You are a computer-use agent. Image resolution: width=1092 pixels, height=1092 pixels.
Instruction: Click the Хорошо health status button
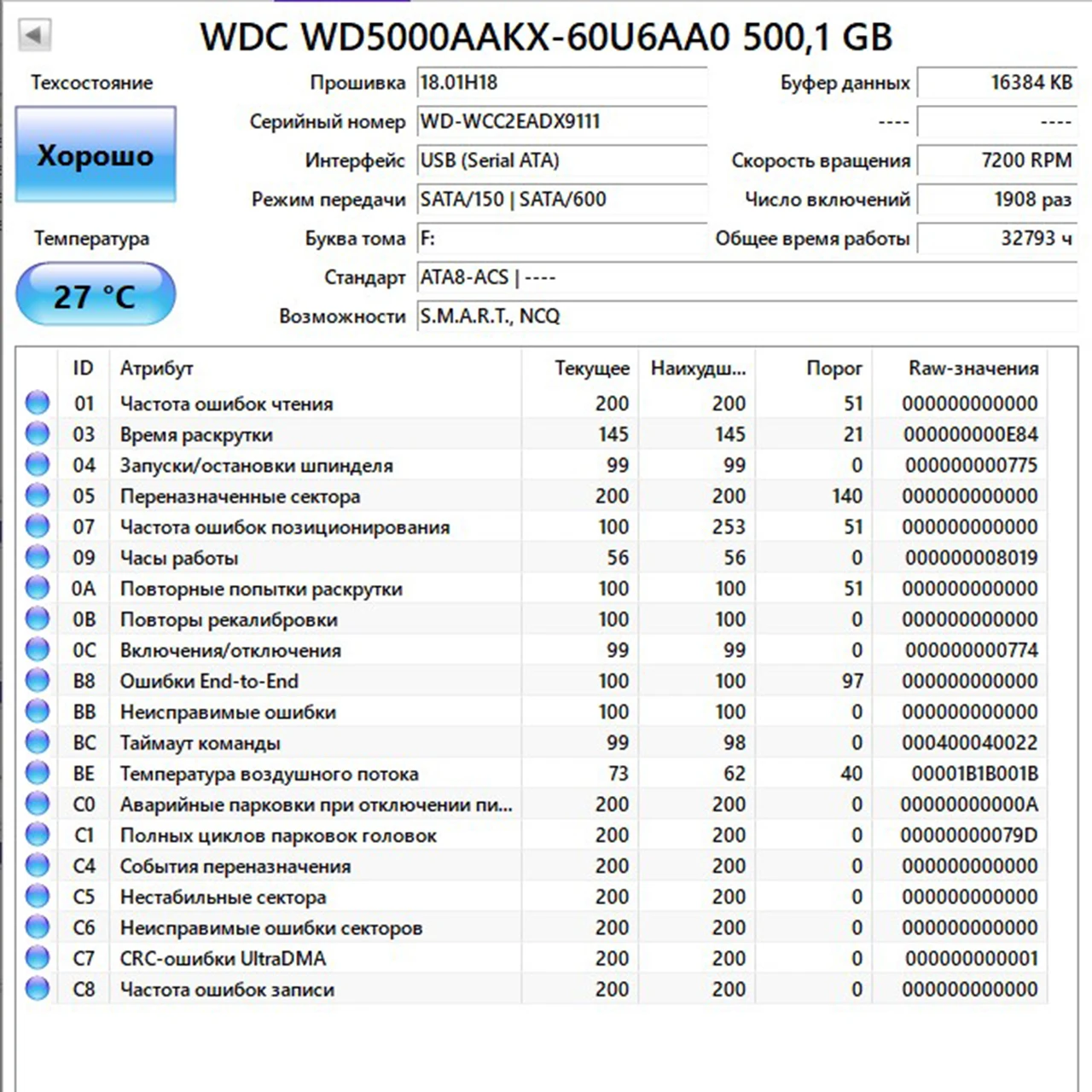[x=96, y=154]
